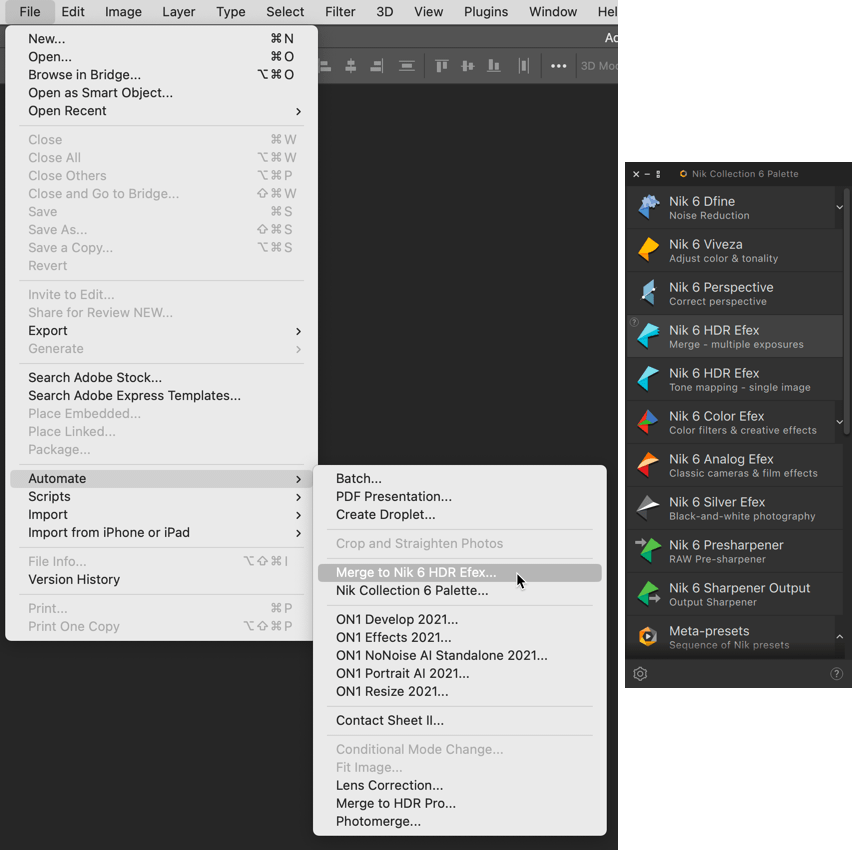This screenshot has height=850, width=856.
Task: Expand the Nik 6 Color Efex chevron
Action: point(840,422)
